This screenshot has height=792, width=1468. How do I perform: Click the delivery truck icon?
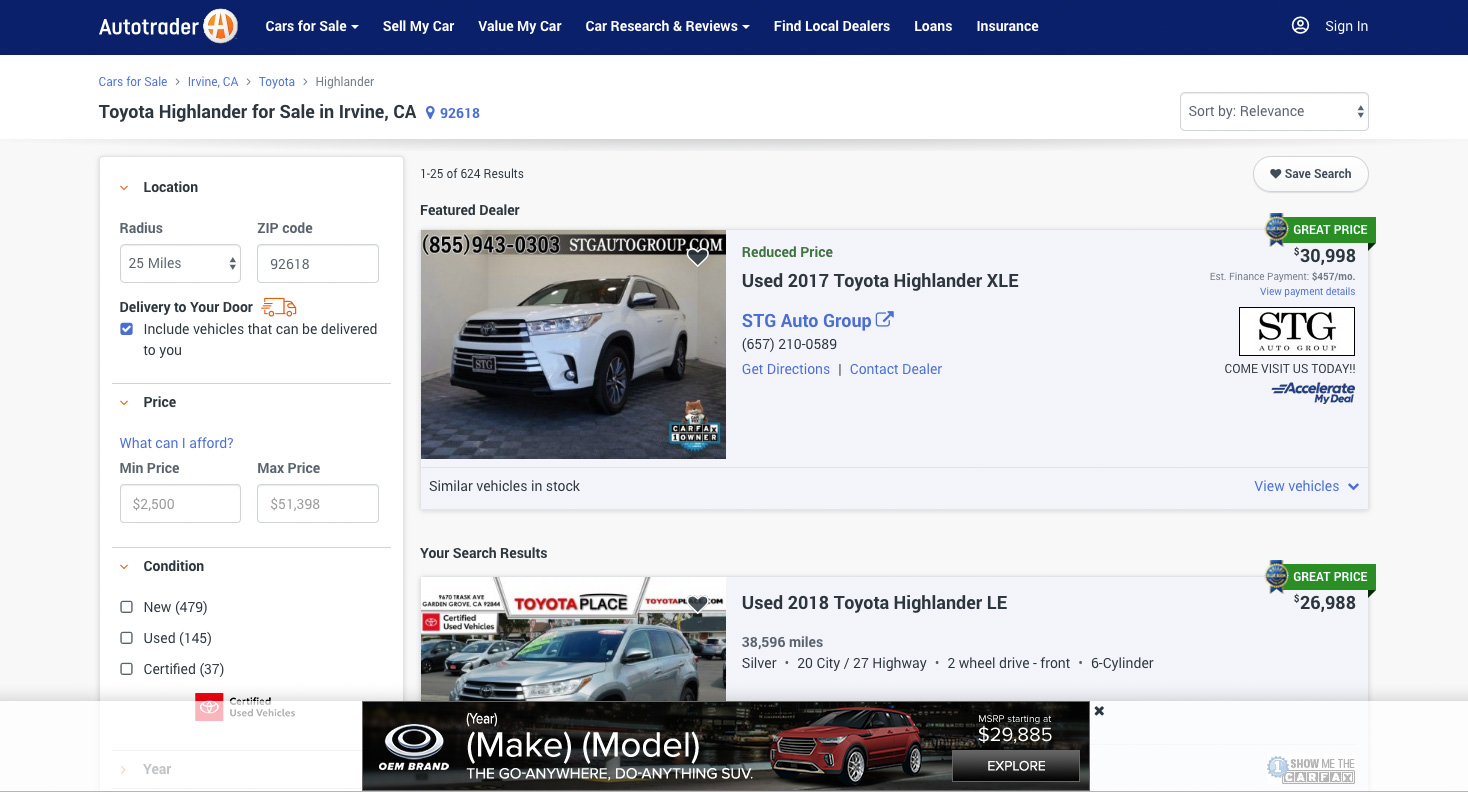[x=279, y=307]
